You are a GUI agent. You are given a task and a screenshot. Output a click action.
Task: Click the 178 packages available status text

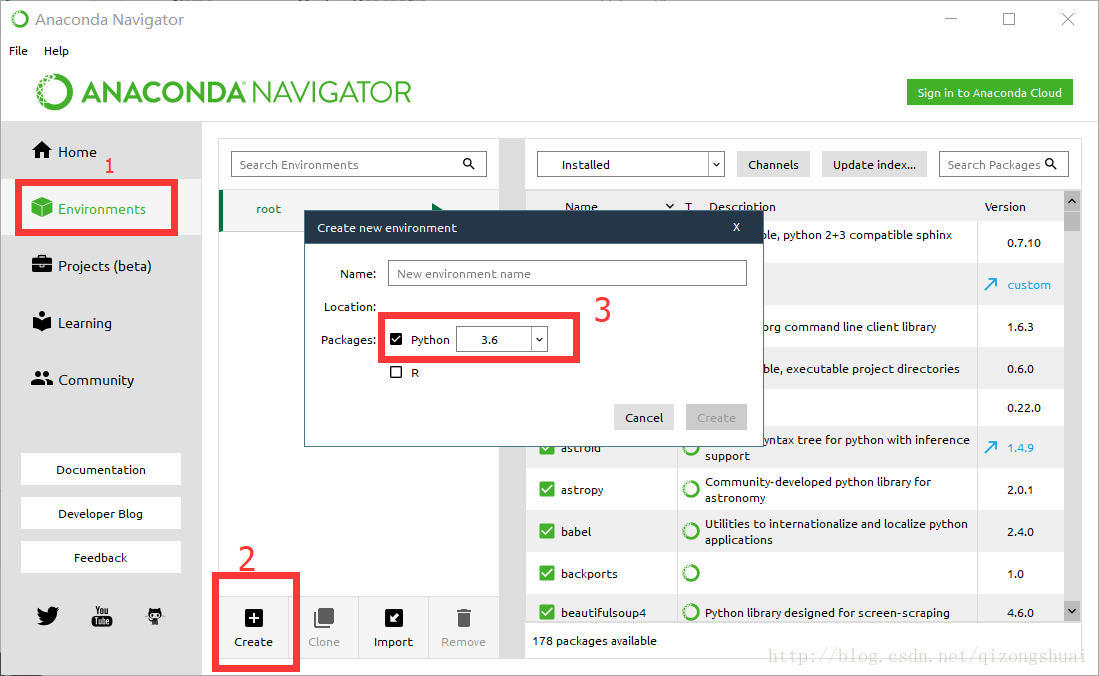tap(594, 640)
